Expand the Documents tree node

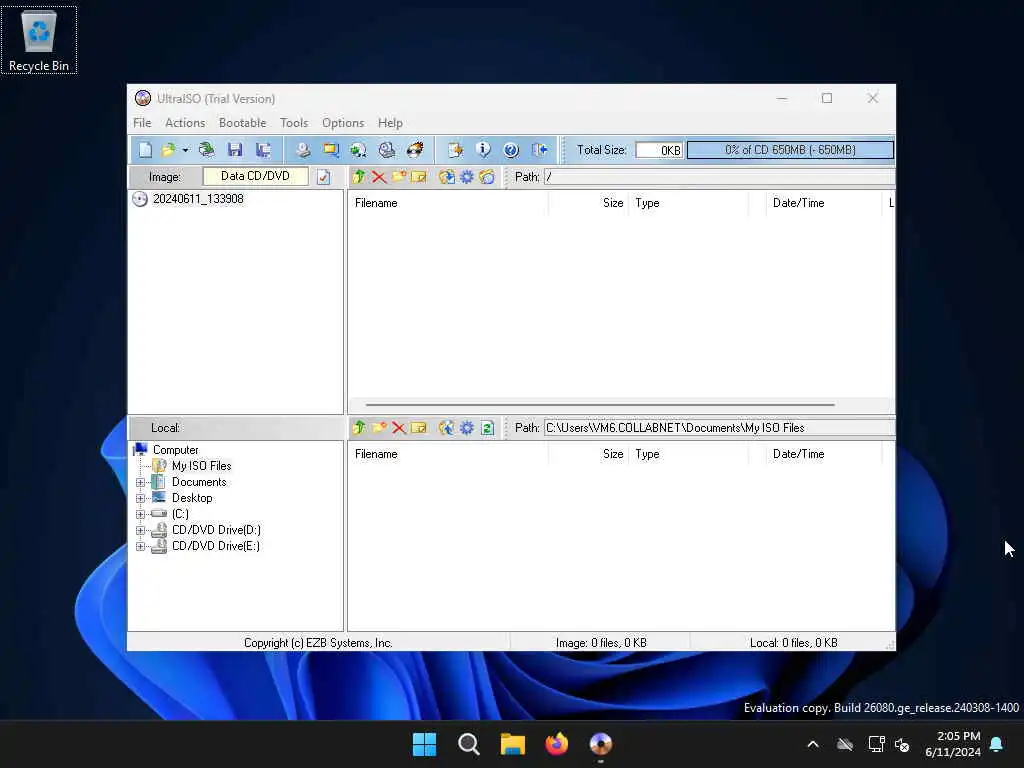coord(140,483)
